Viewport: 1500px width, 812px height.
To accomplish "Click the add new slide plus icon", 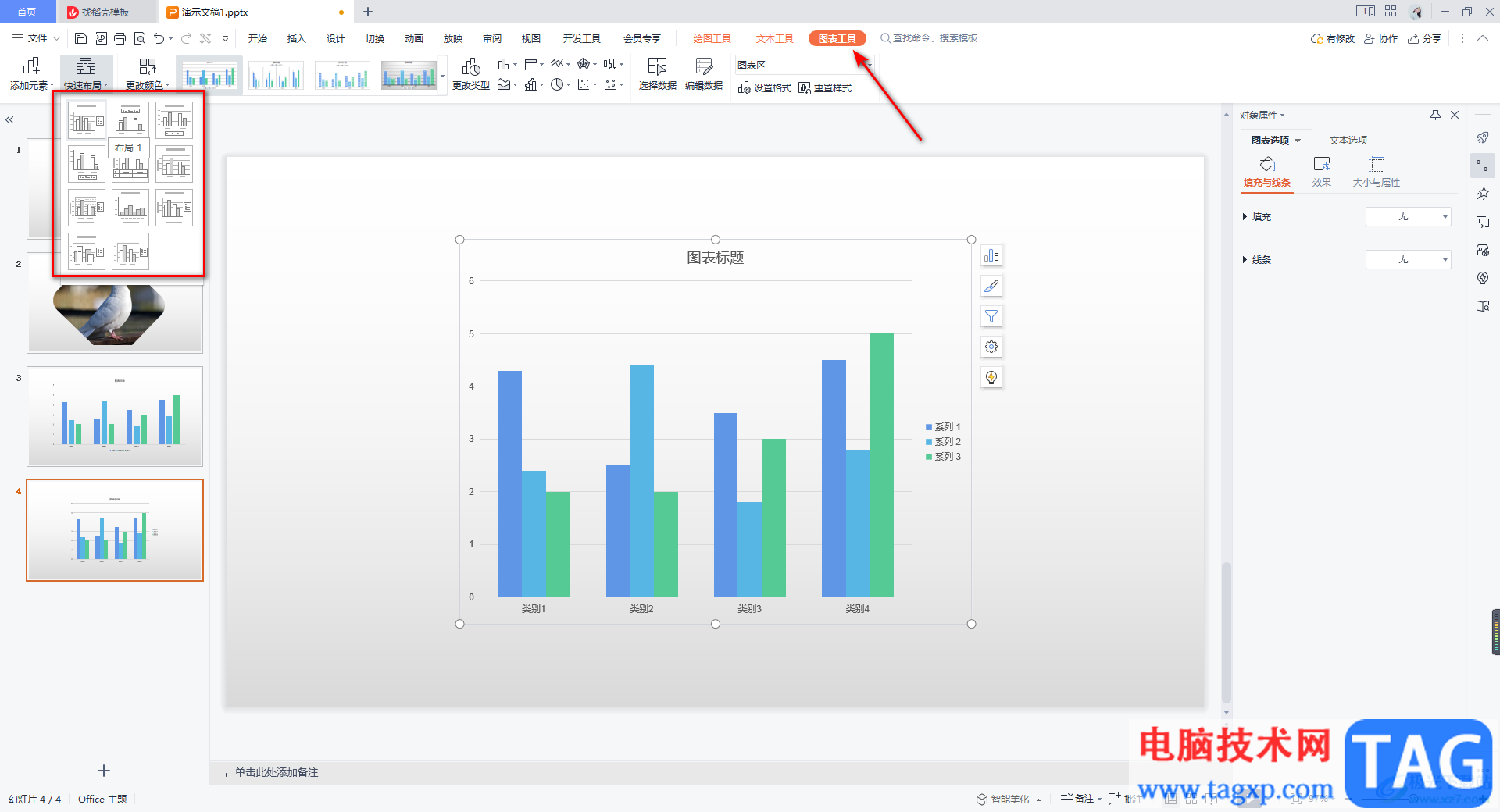I will pyautogui.click(x=104, y=771).
